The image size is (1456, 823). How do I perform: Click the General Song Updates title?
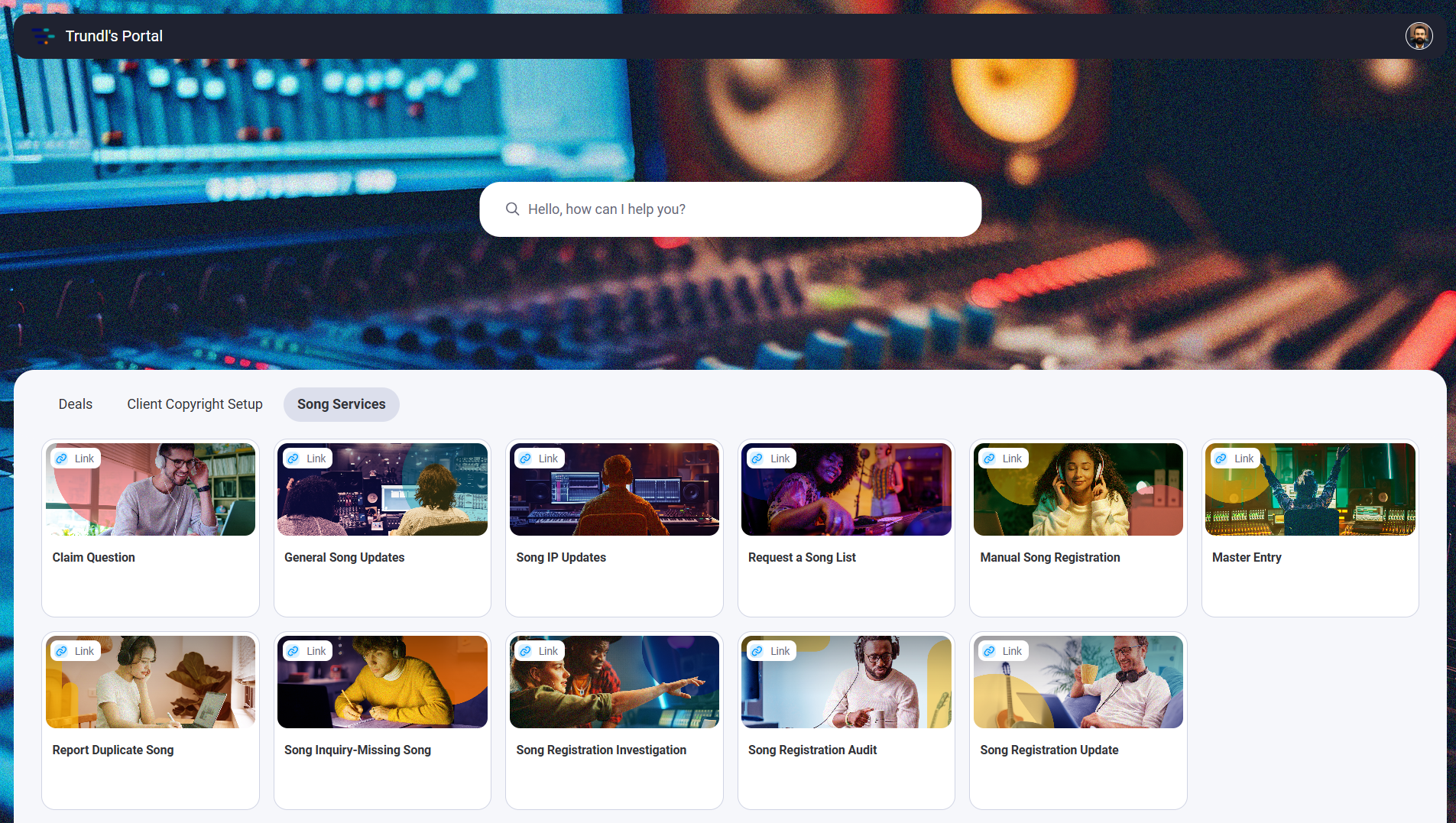tap(345, 558)
